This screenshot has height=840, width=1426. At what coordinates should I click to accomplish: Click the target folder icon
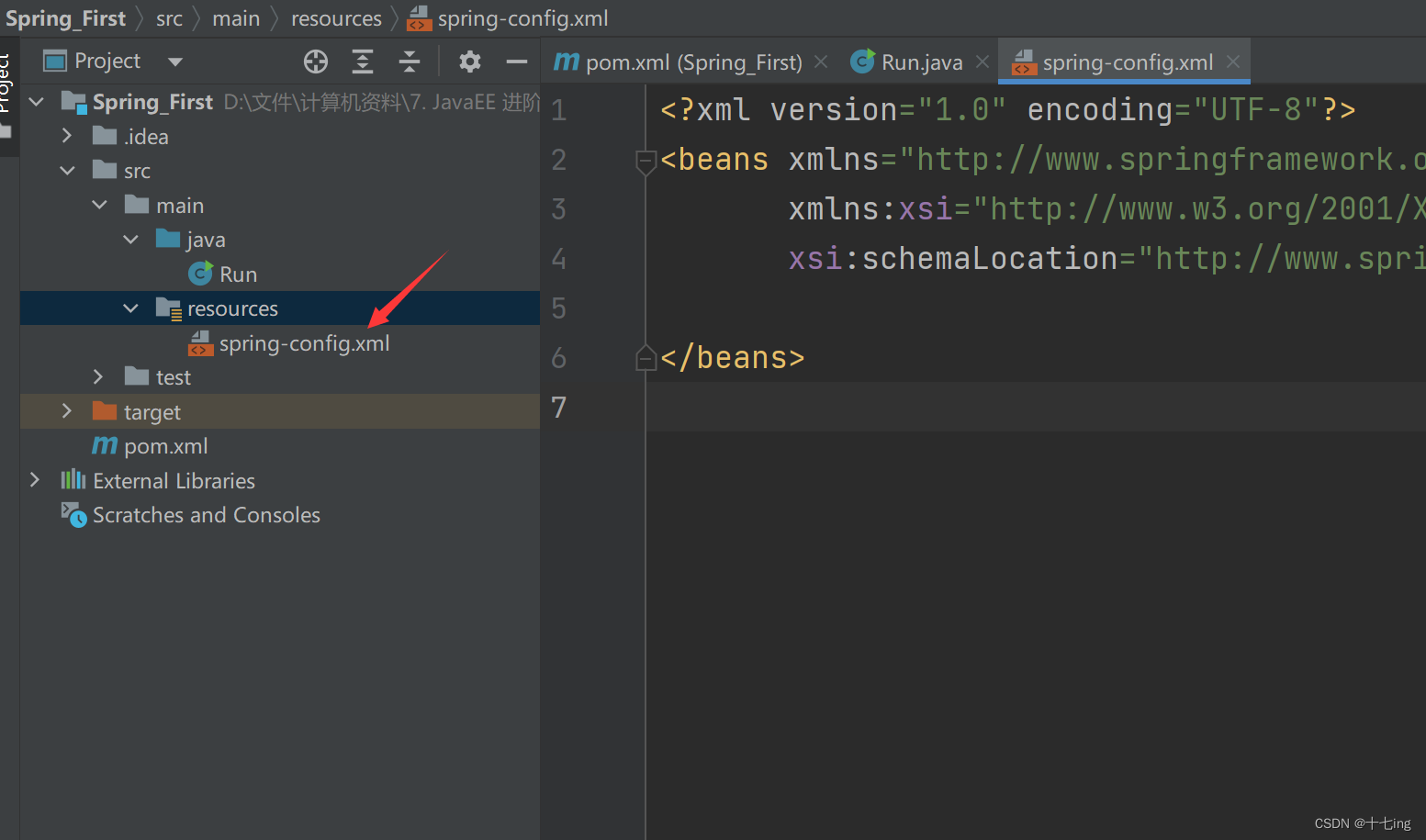[x=105, y=411]
